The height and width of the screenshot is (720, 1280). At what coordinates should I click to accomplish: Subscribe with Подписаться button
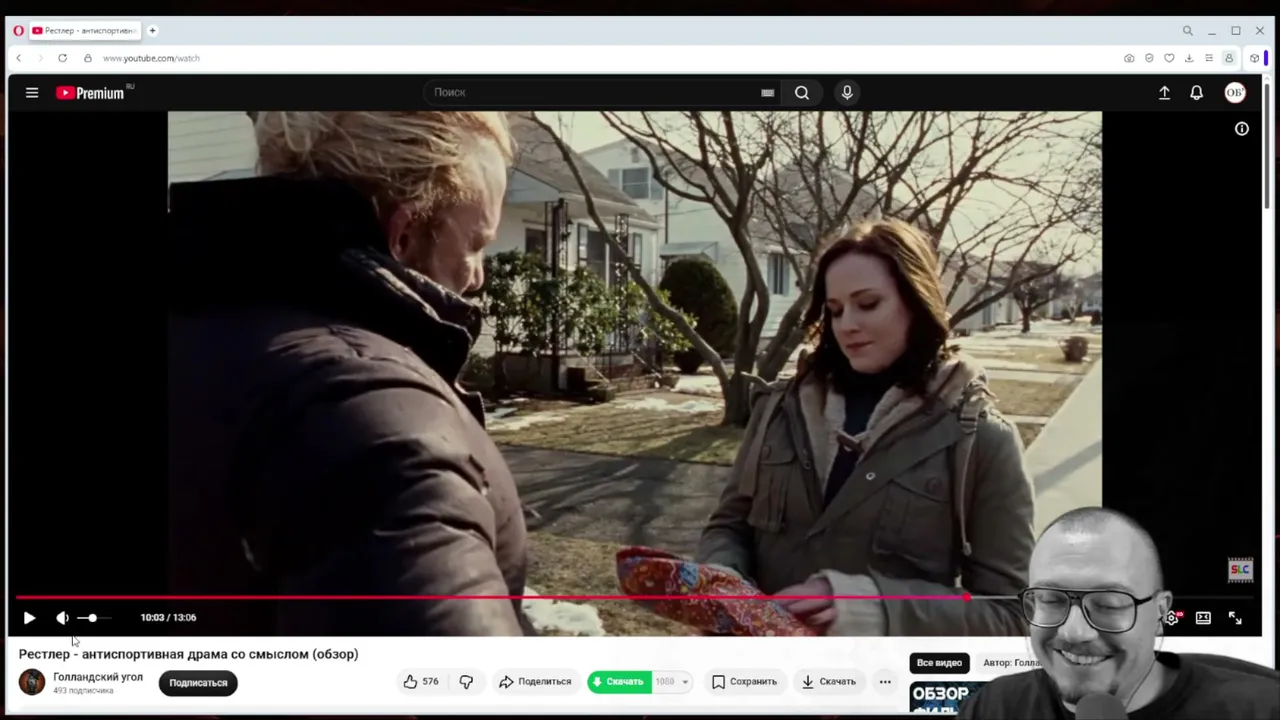pyautogui.click(x=198, y=683)
